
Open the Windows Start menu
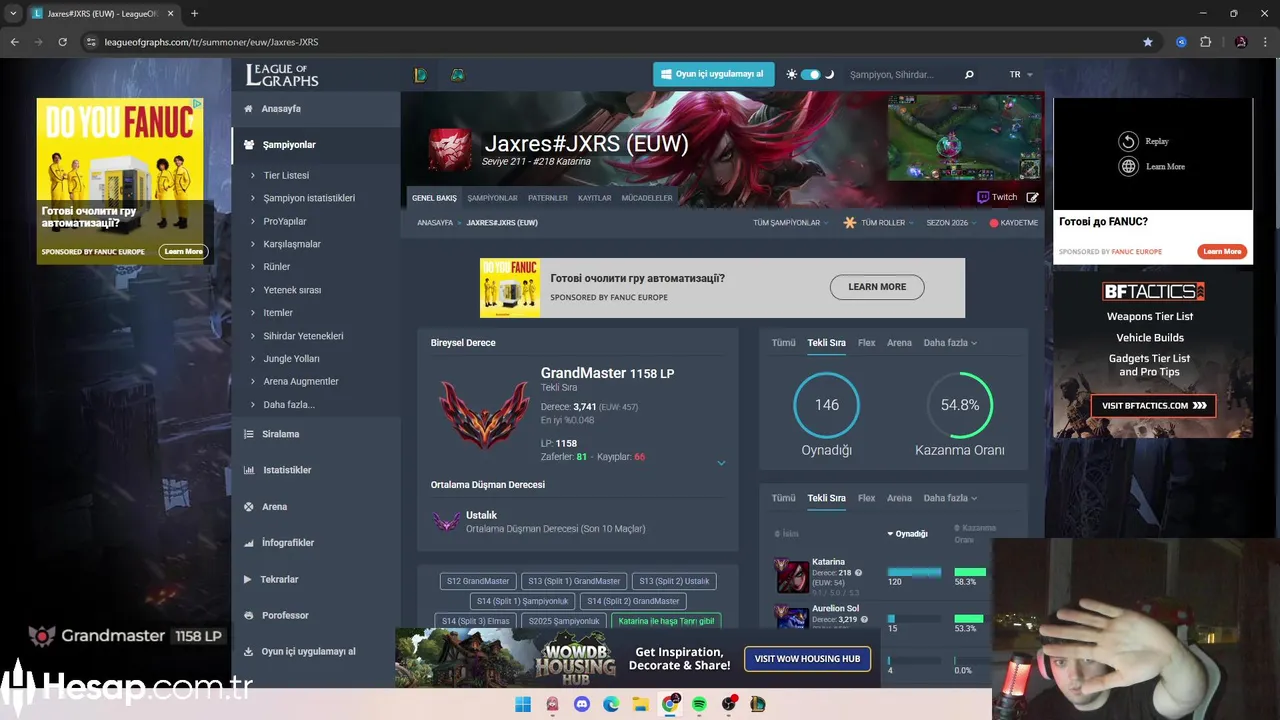(x=523, y=704)
